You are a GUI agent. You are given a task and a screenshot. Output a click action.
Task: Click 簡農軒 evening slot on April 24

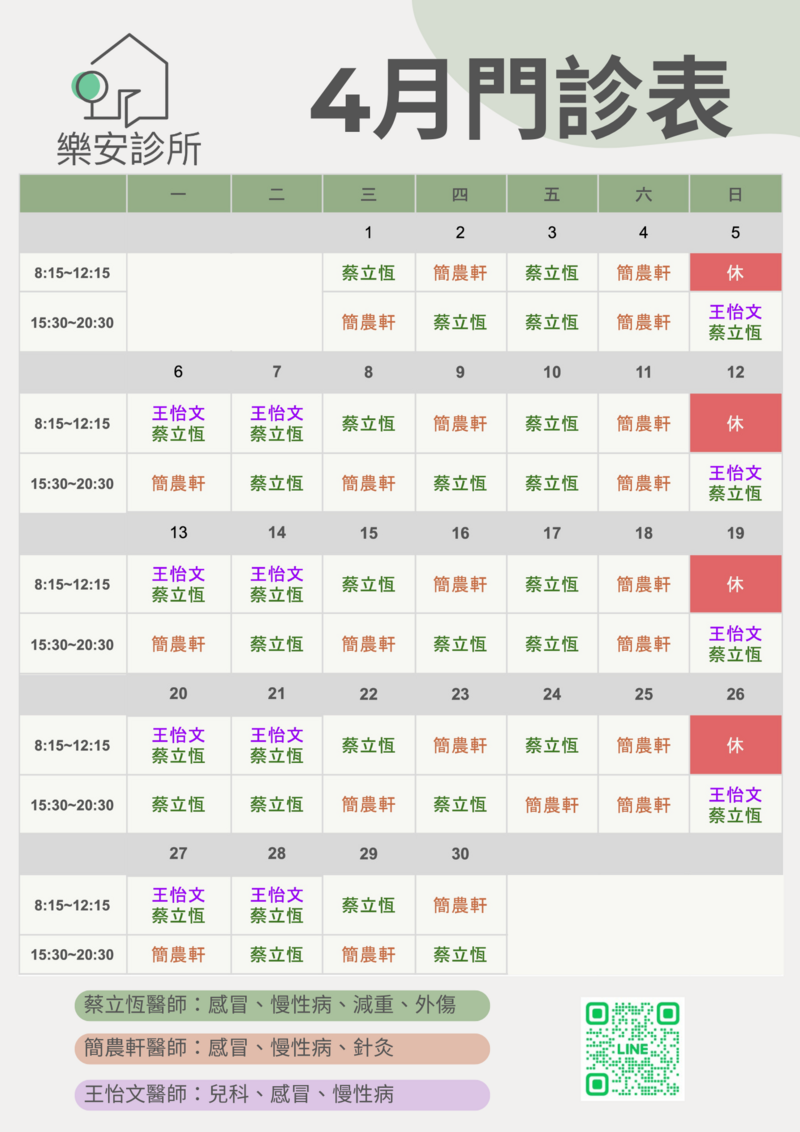click(x=552, y=805)
